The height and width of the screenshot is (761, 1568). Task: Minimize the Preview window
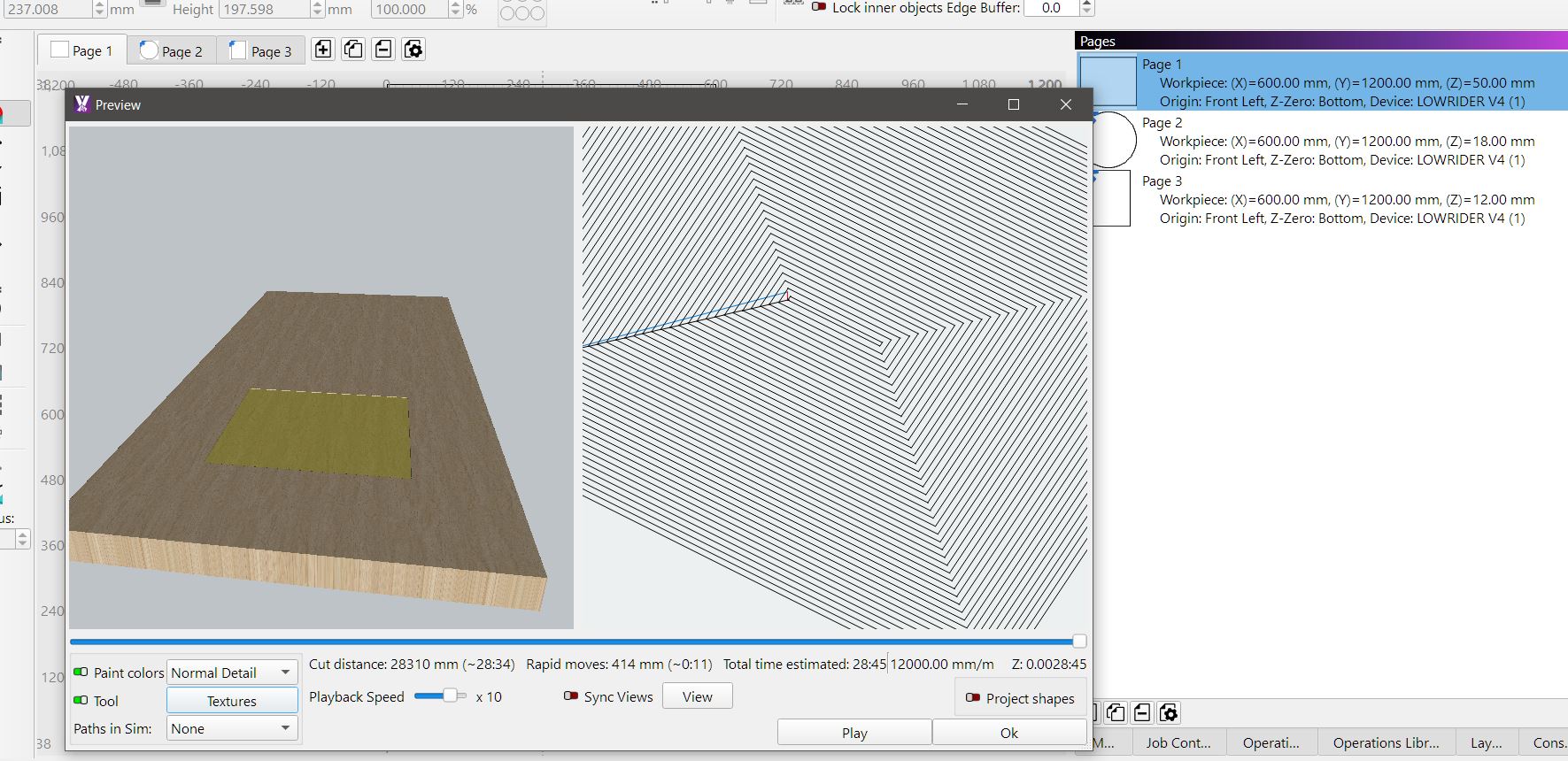click(962, 104)
